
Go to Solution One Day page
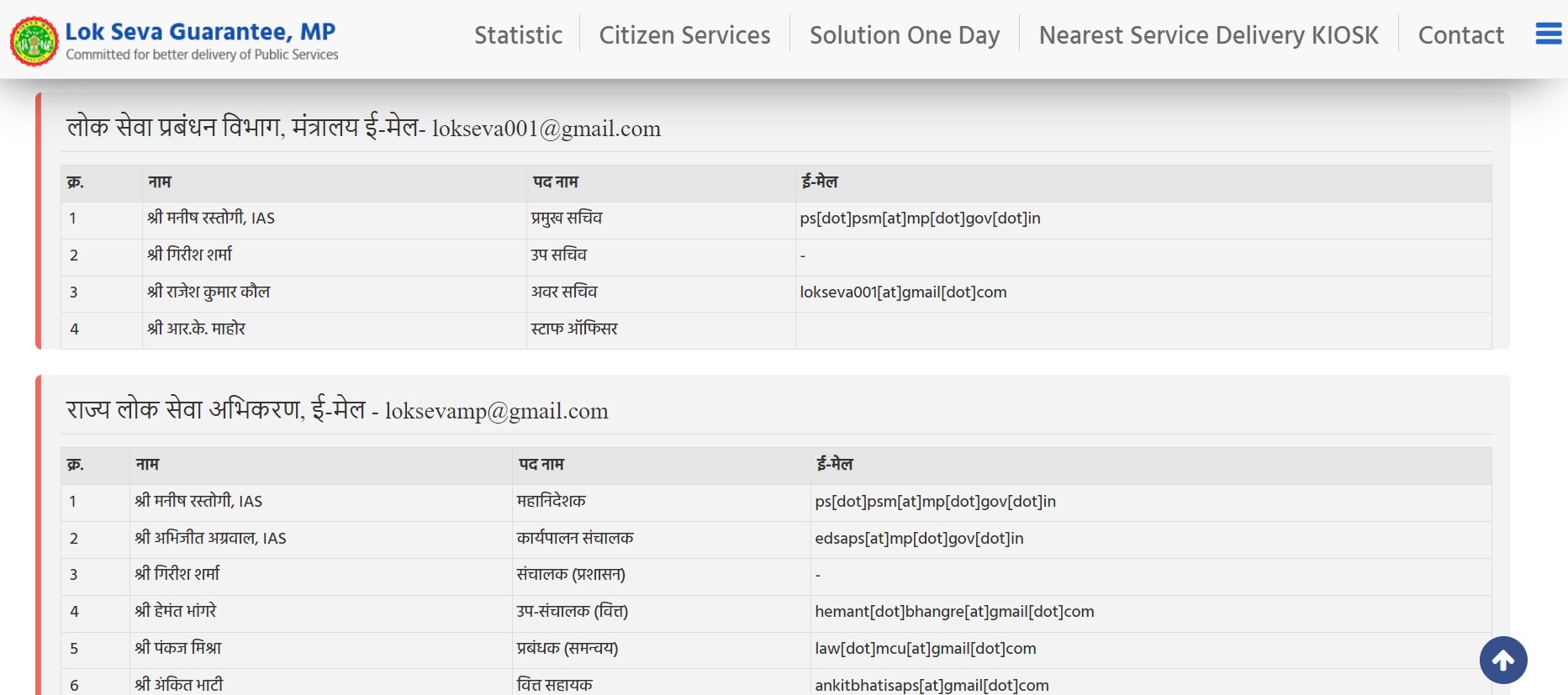904,35
